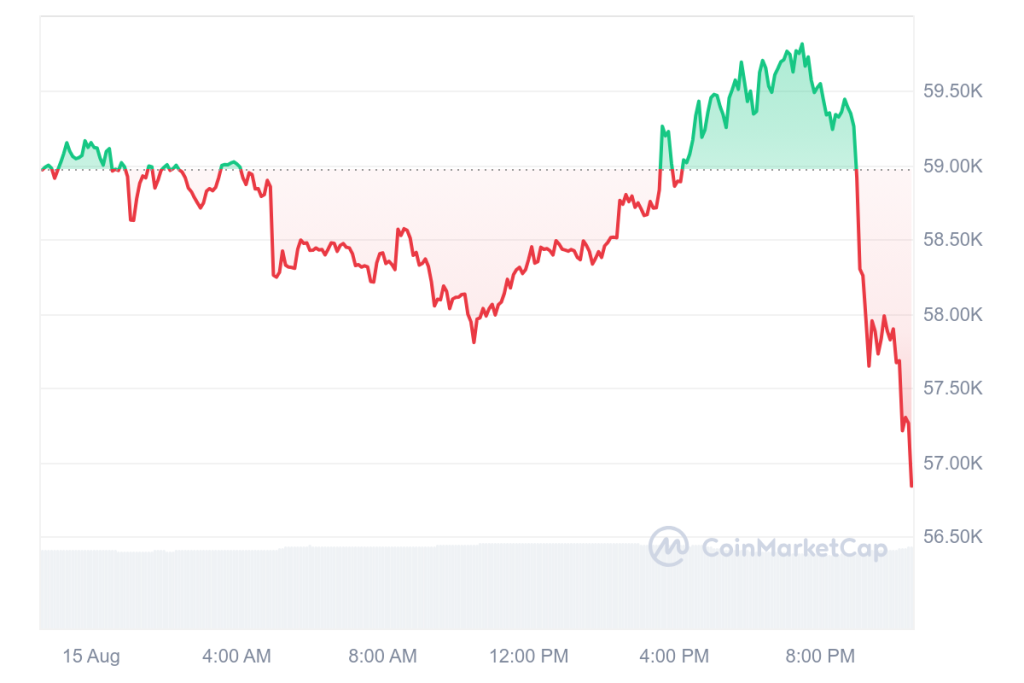Click the 4:00 PM time label
The height and width of the screenshot is (683, 1024).
coord(675,657)
